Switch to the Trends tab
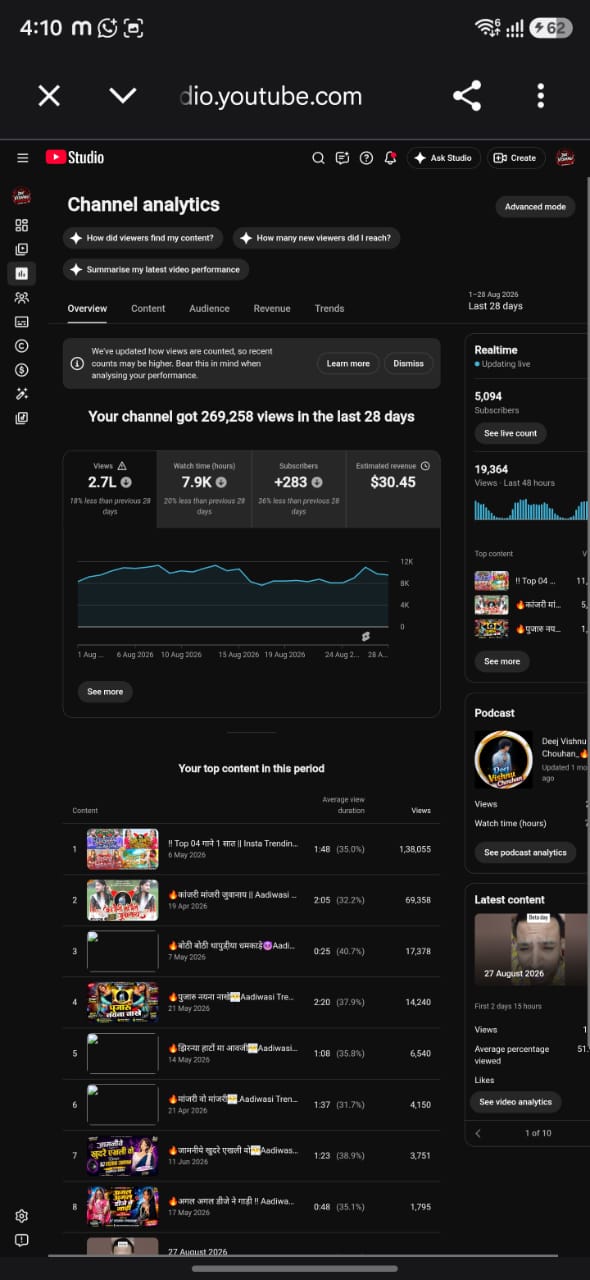 [329, 308]
